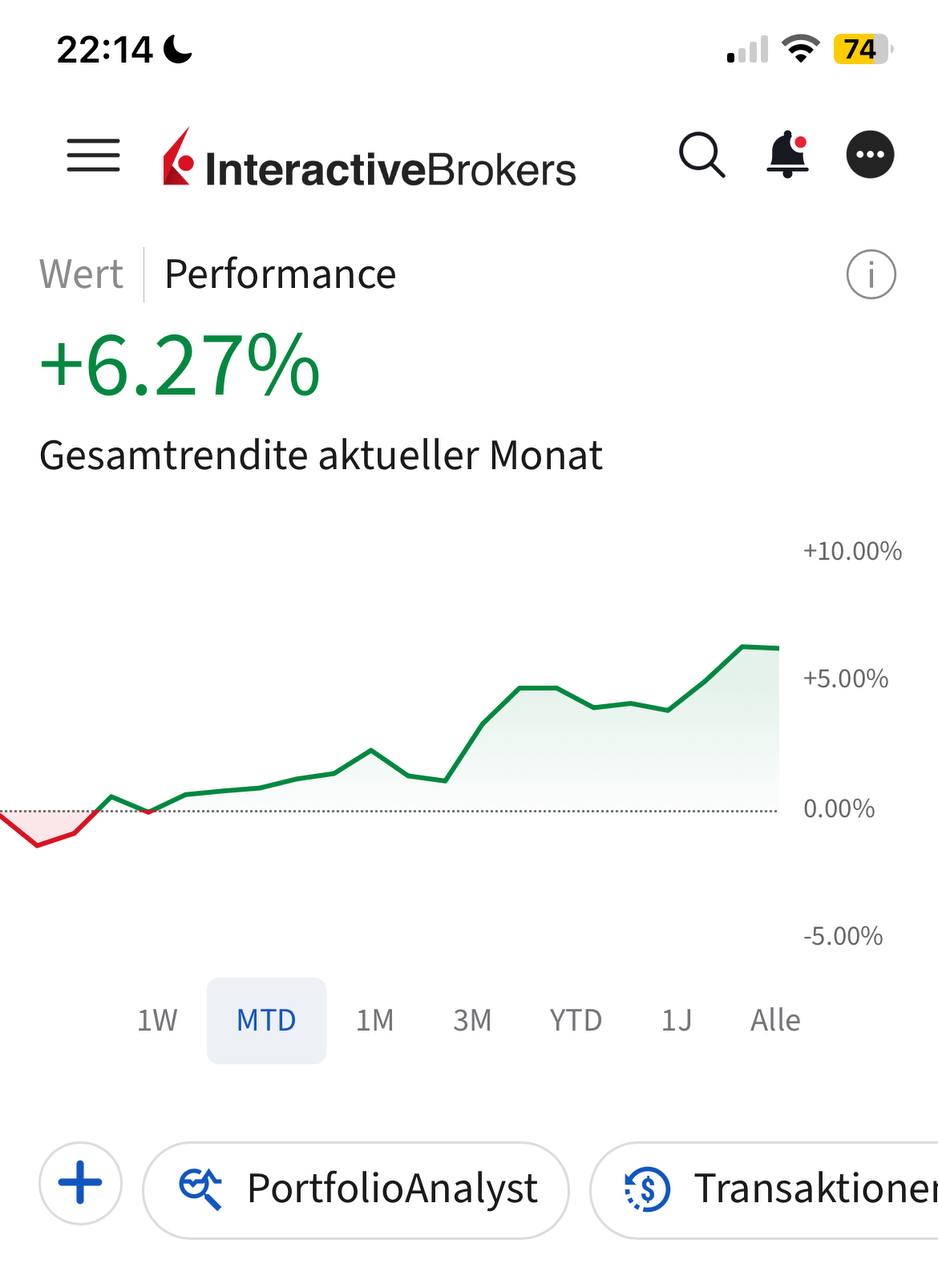
Task: Select the MTD time range
Action: coord(266,1020)
